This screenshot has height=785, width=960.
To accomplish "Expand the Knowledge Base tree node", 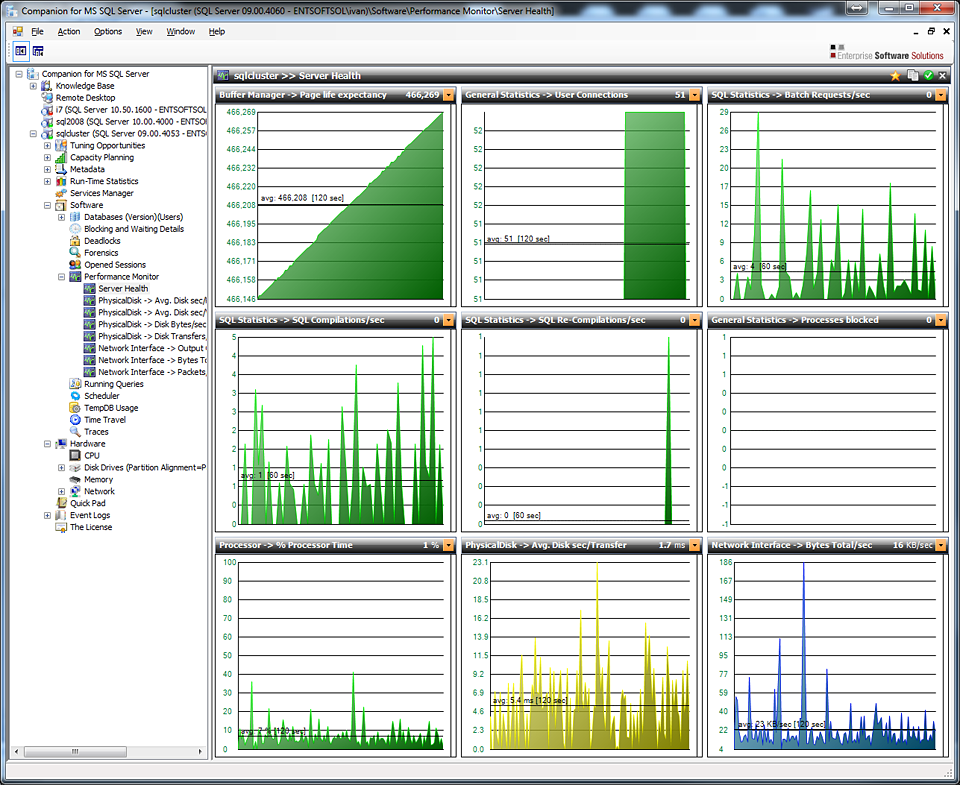I will coord(33,86).
